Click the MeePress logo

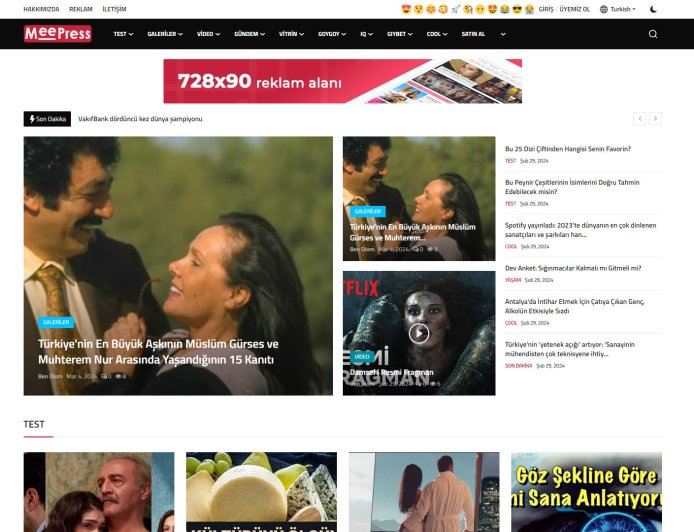(x=57, y=34)
